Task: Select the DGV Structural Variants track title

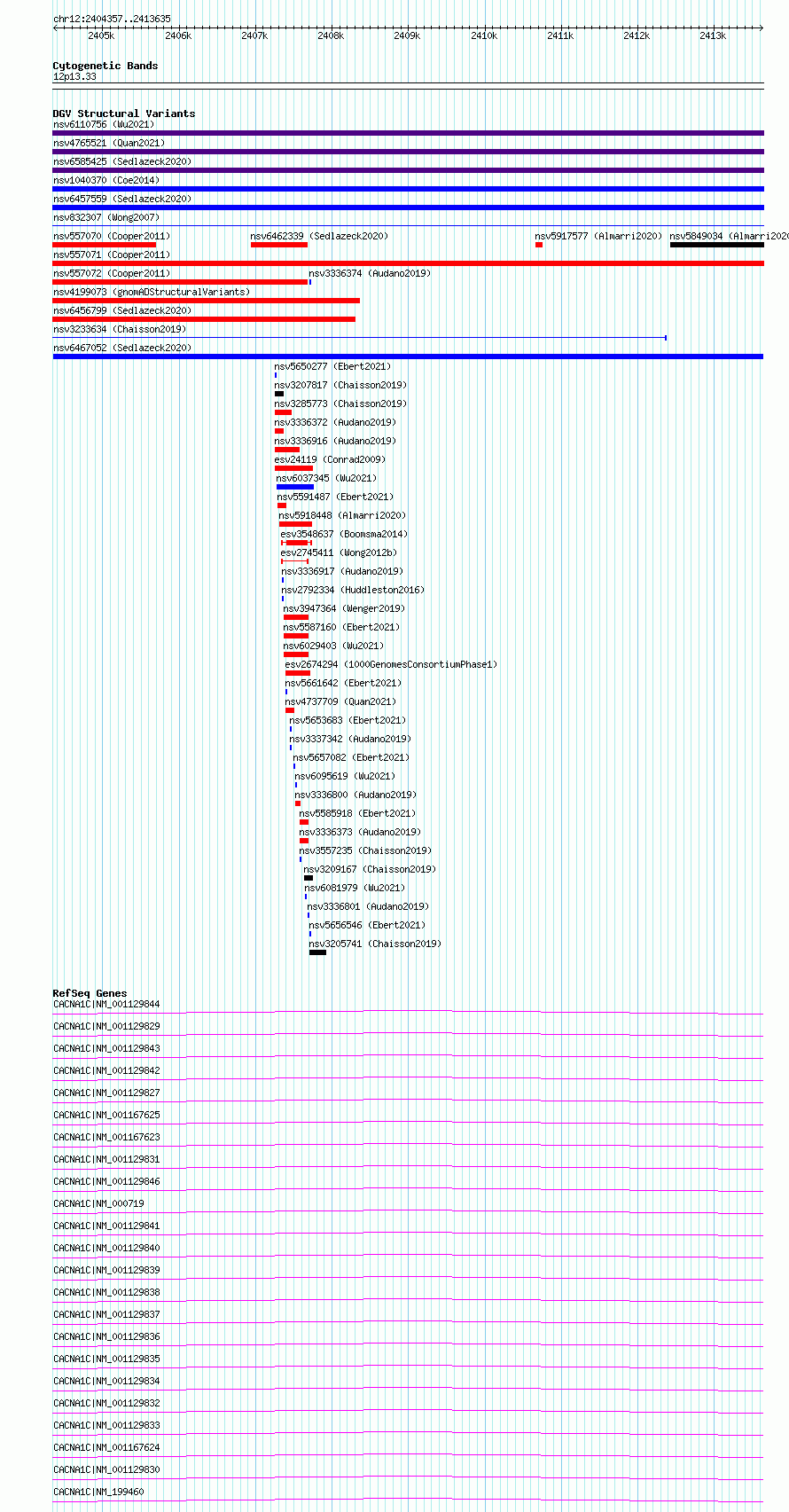Action: (124, 114)
